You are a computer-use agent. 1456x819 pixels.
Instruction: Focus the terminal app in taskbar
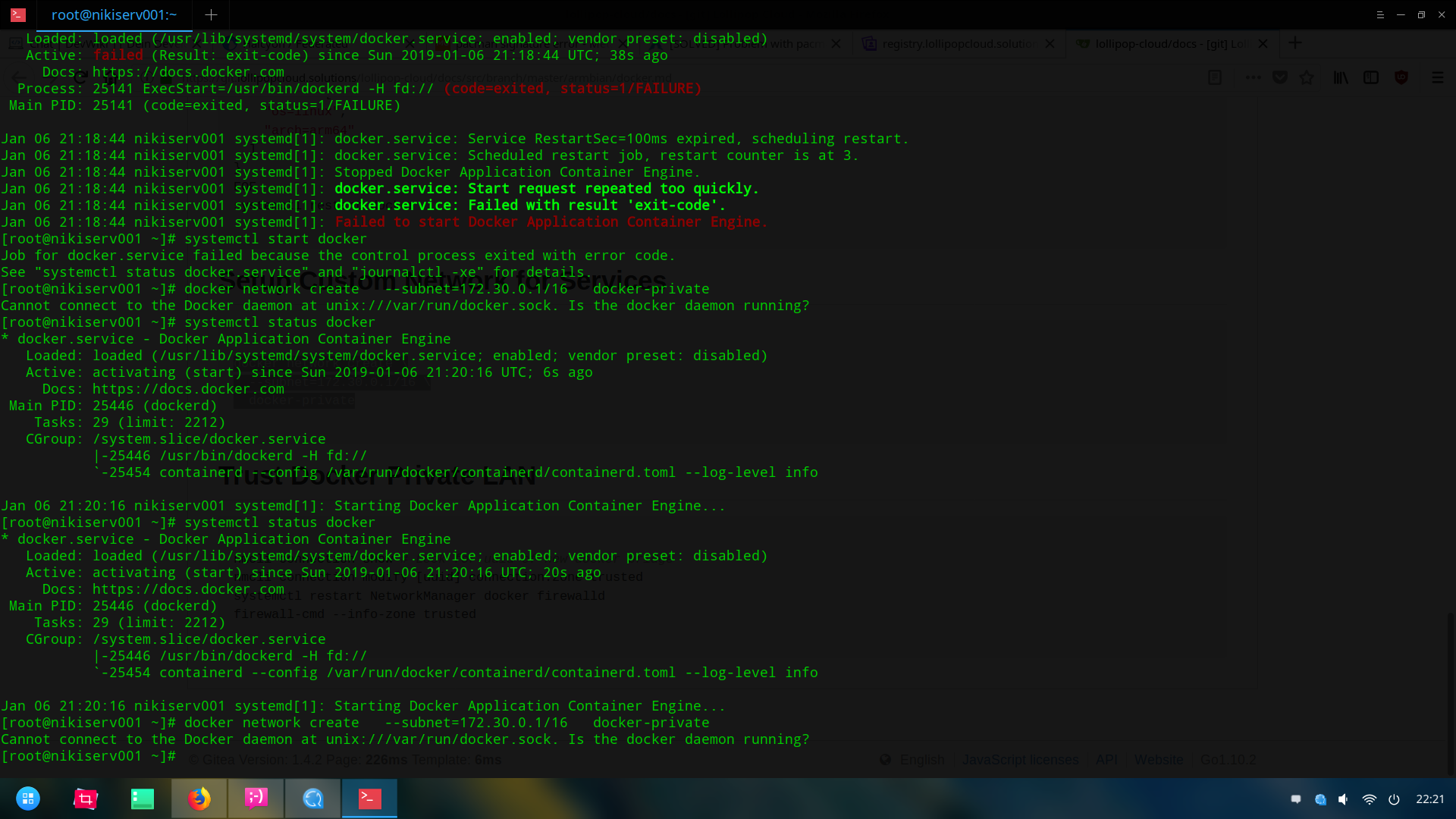coord(370,799)
